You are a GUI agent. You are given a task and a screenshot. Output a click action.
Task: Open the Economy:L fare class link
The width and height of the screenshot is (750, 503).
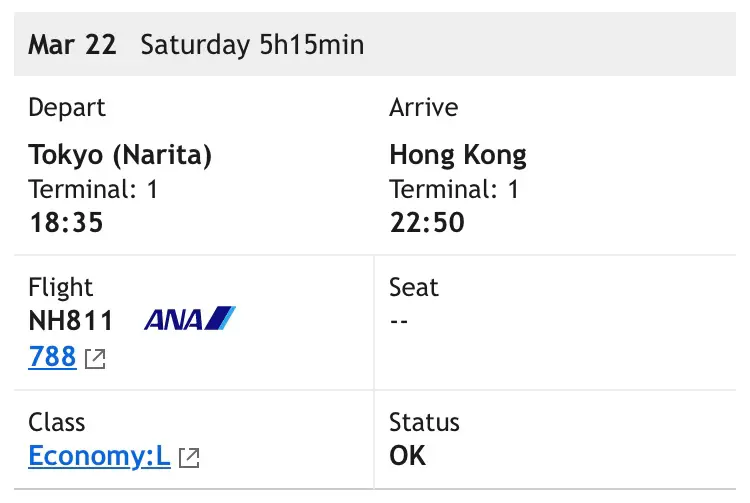(x=99, y=456)
